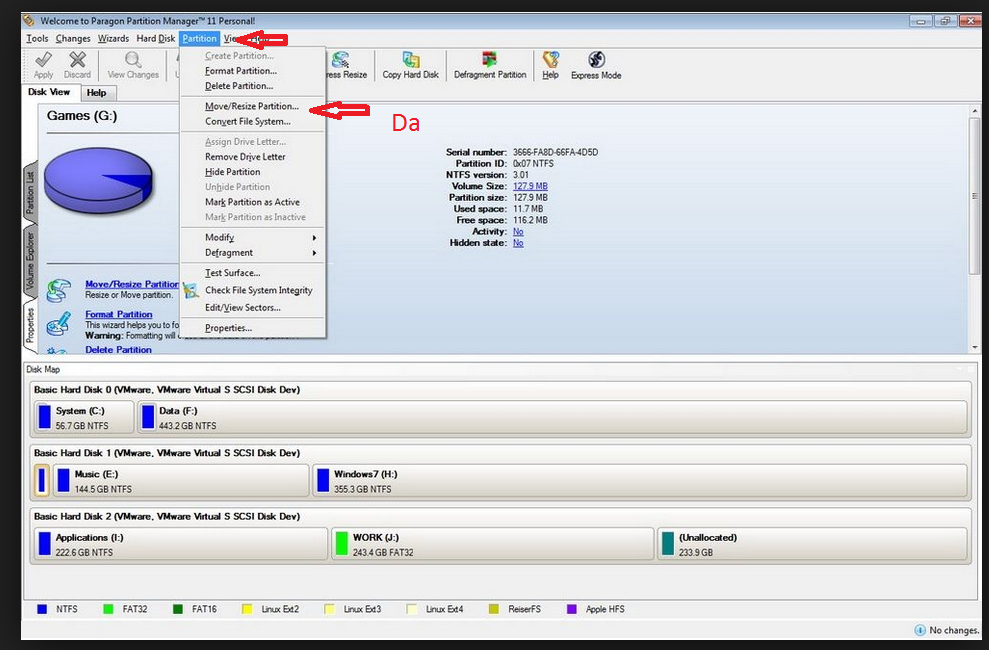Click the Volume Size 127.9 MB link
This screenshot has height=650, width=989.
(530, 186)
